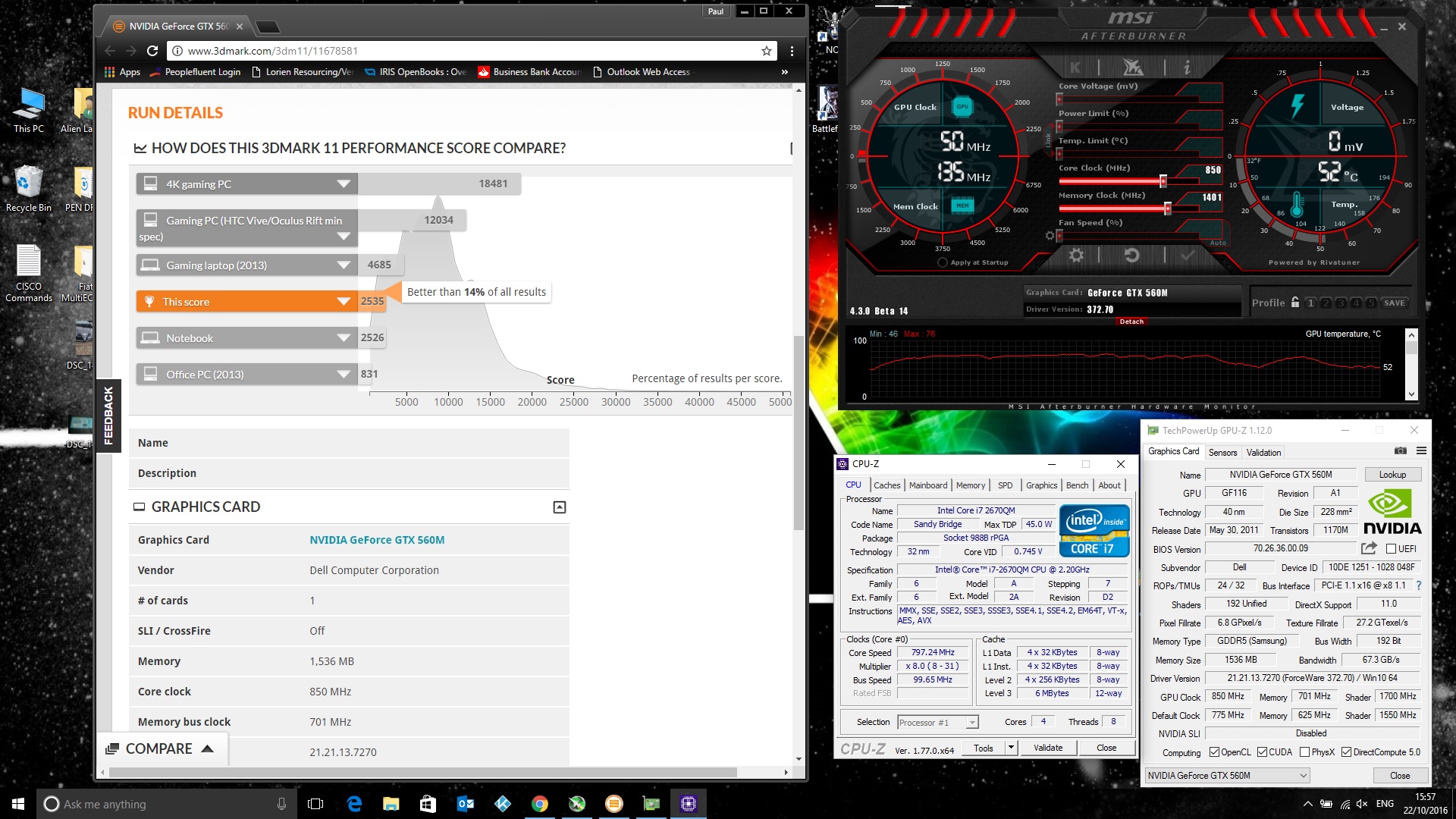
Task: Switch to the Memory tab in CPU-Z
Action: (971, 485)
